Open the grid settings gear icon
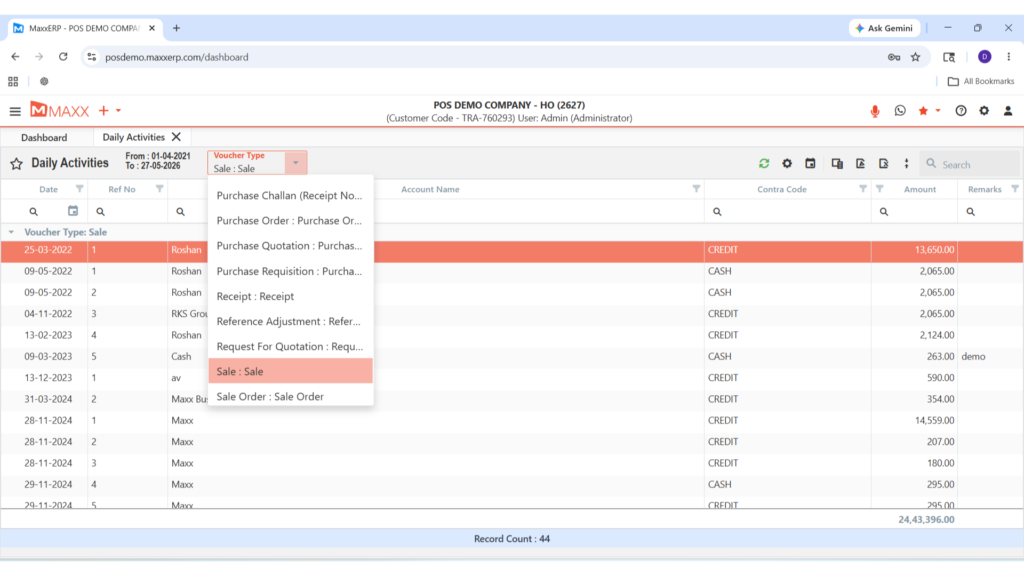Viewport: 1024px width, 576px height. point(787,163)
